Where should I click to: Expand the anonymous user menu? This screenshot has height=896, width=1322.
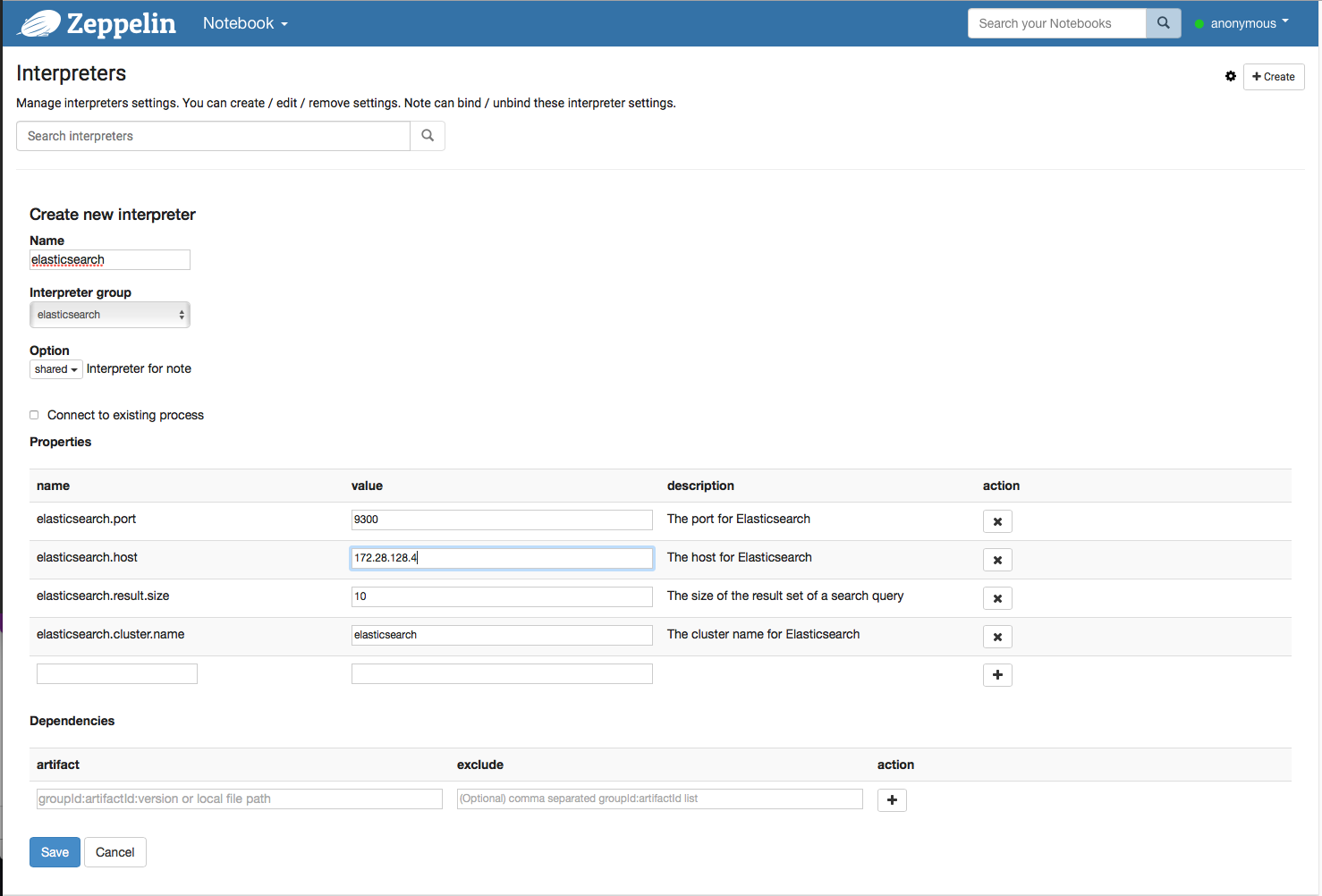coord(1243,23)
